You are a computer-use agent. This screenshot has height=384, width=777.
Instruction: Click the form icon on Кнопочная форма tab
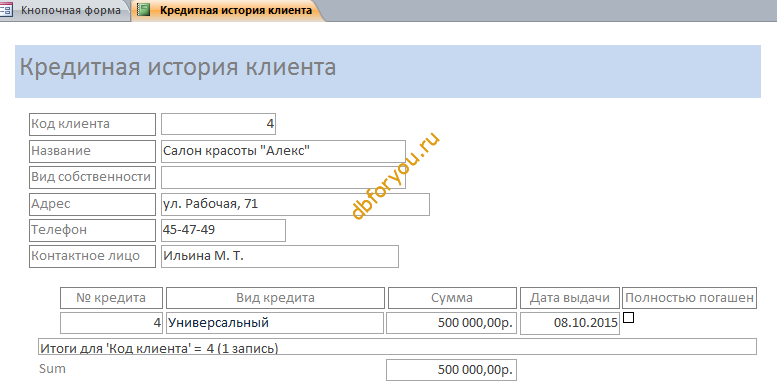point(6,10)
